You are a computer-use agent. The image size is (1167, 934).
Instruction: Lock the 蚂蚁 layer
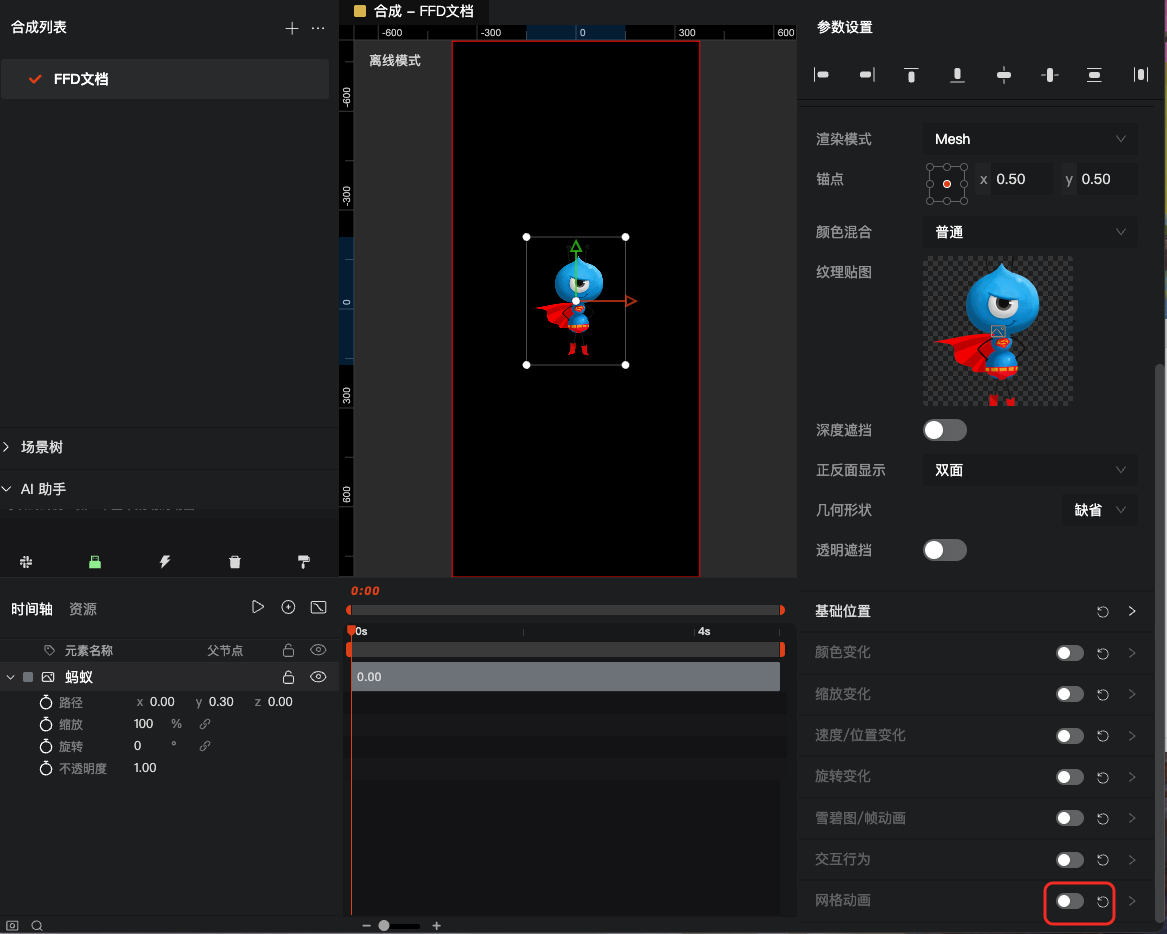pos(288,676)
